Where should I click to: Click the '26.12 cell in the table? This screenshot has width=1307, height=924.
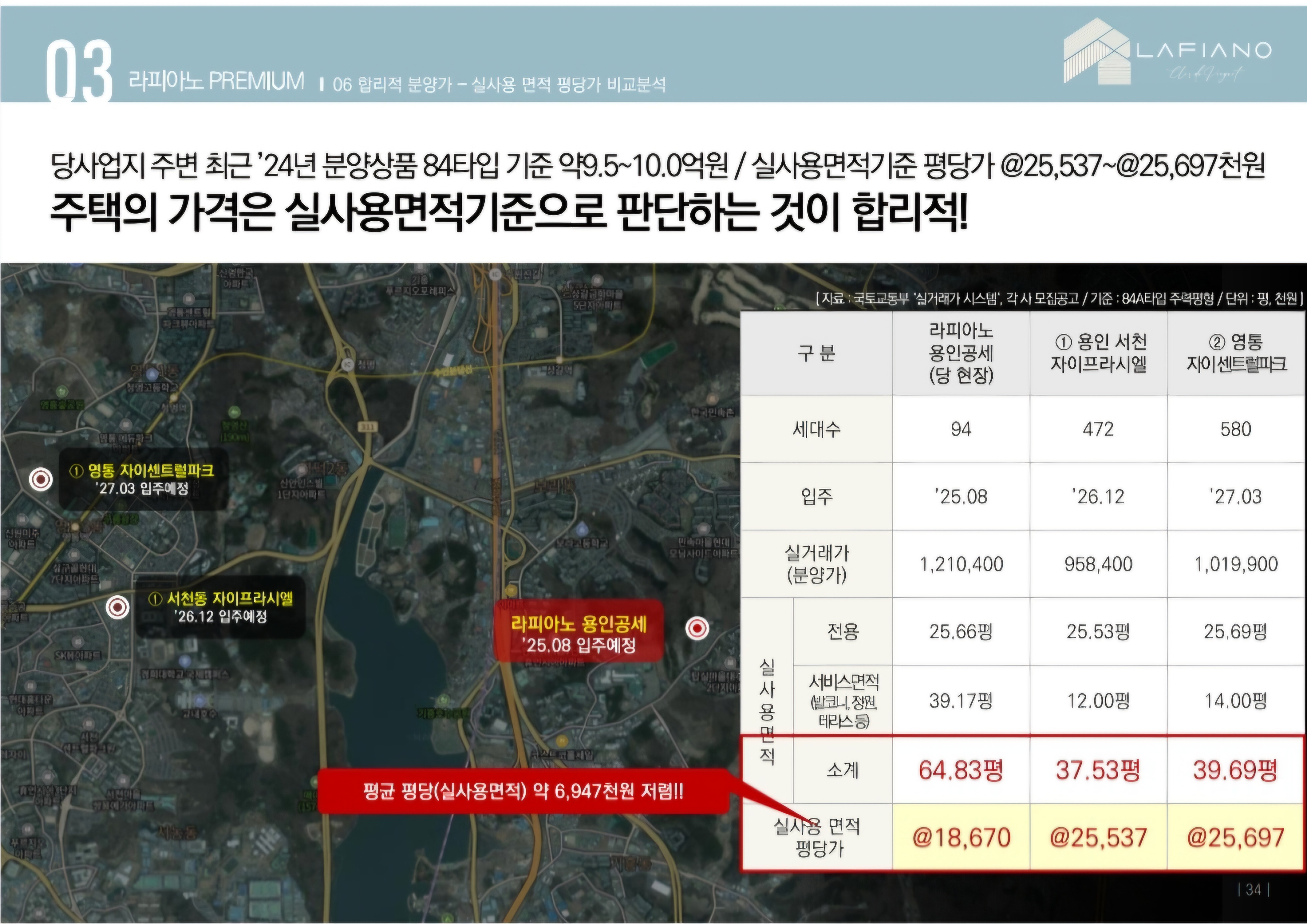[x=1098, y=496]
